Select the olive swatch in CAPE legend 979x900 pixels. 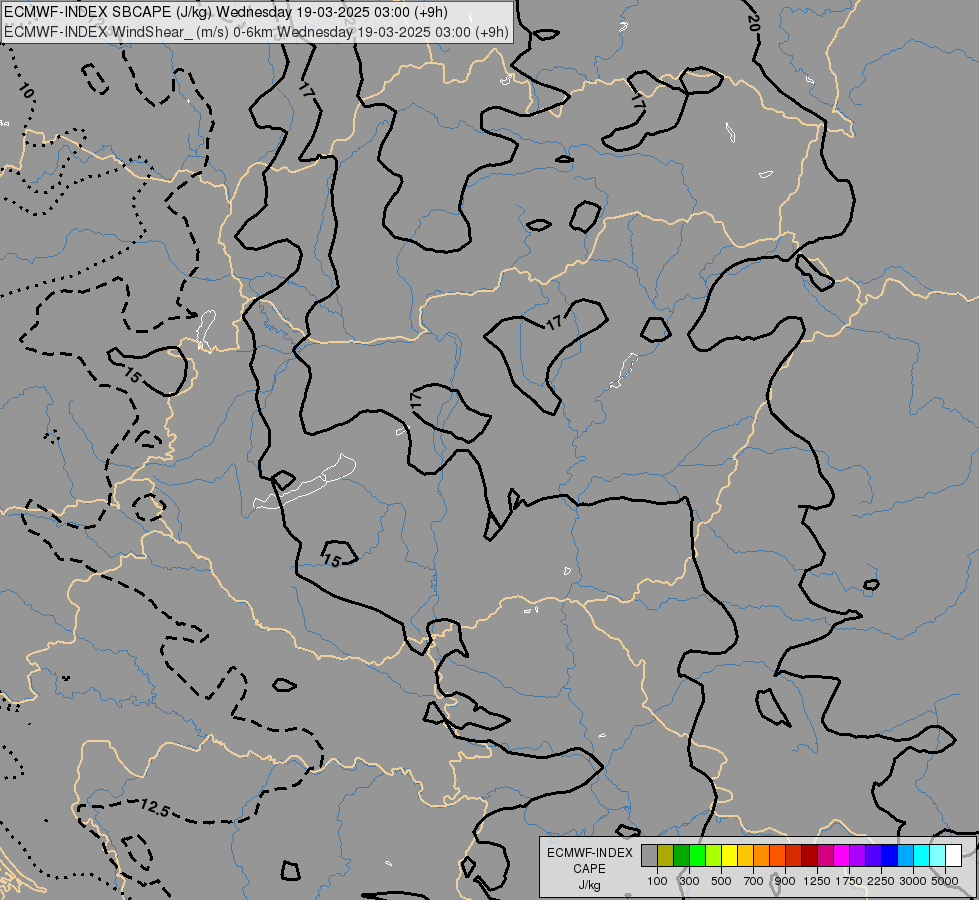tap(666, 855)
